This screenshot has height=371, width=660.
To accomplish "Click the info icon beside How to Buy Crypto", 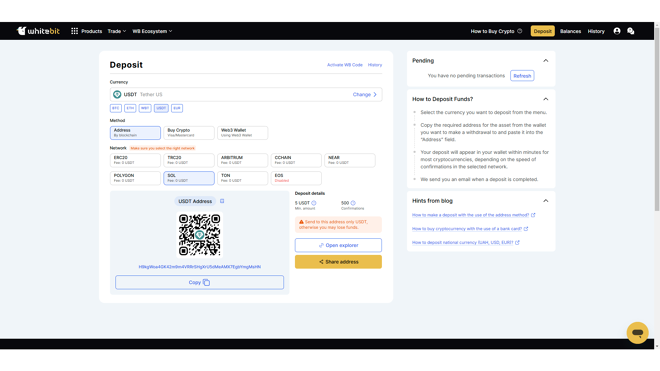I will point(519,31).
